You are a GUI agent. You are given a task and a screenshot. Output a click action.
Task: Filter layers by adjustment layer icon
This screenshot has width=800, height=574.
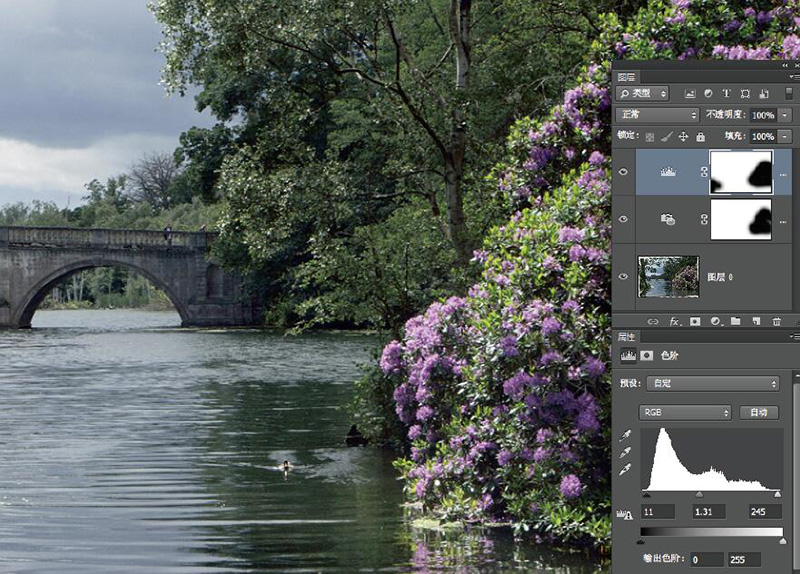click(708, 93)
